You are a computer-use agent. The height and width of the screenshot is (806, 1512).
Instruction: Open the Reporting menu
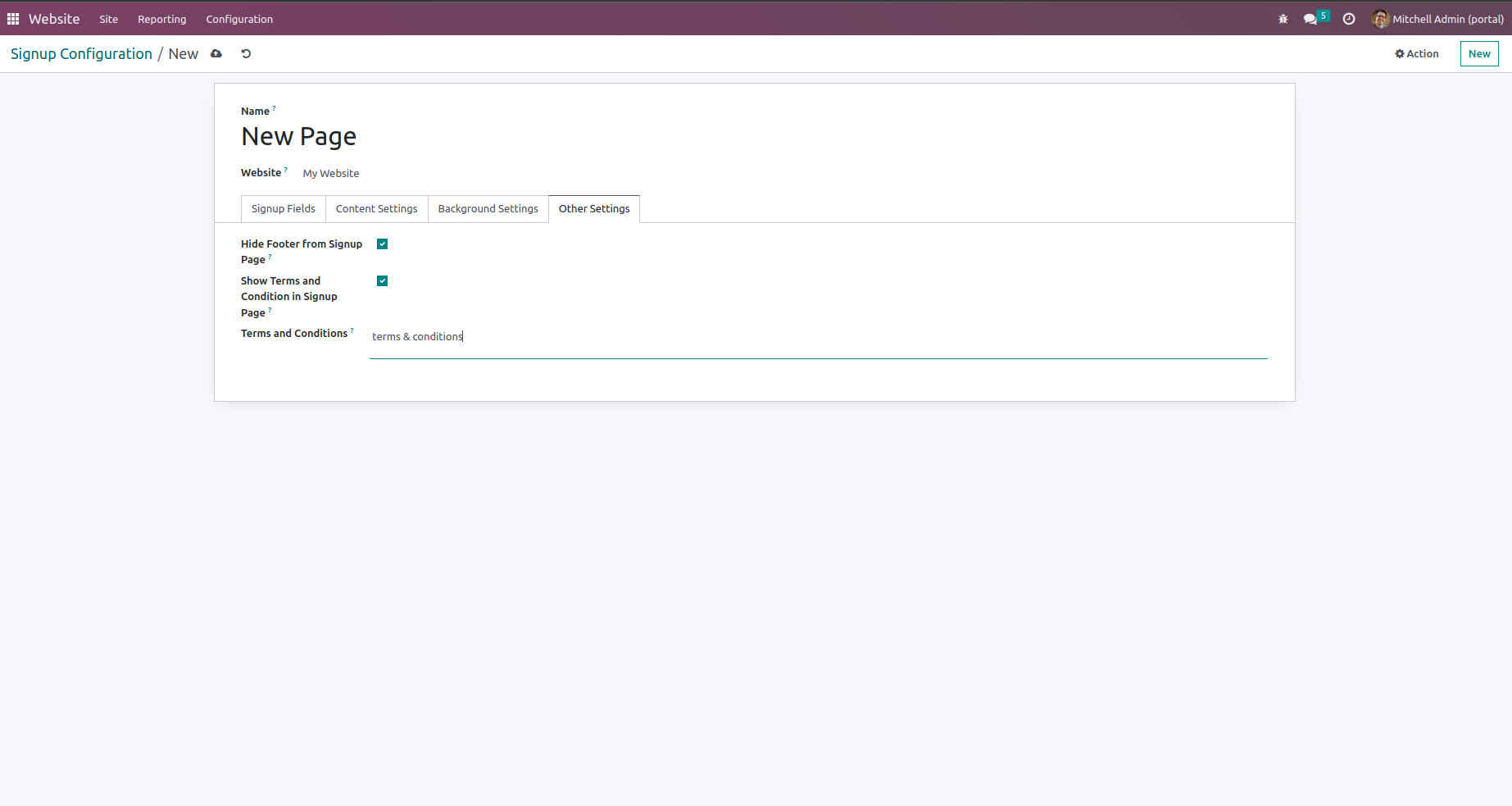tap(162, 19)
